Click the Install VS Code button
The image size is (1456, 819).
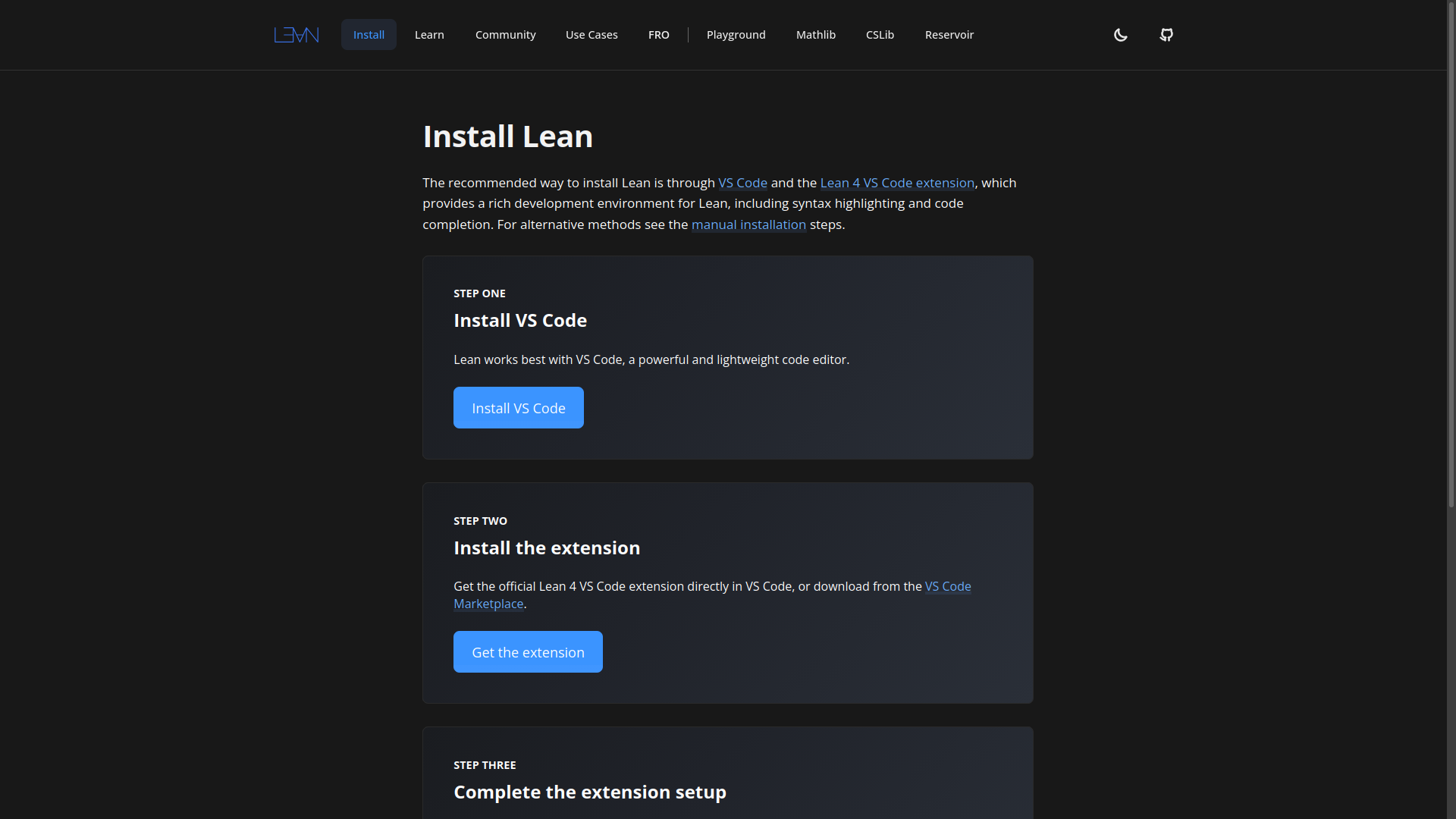[x=519, y=408]
